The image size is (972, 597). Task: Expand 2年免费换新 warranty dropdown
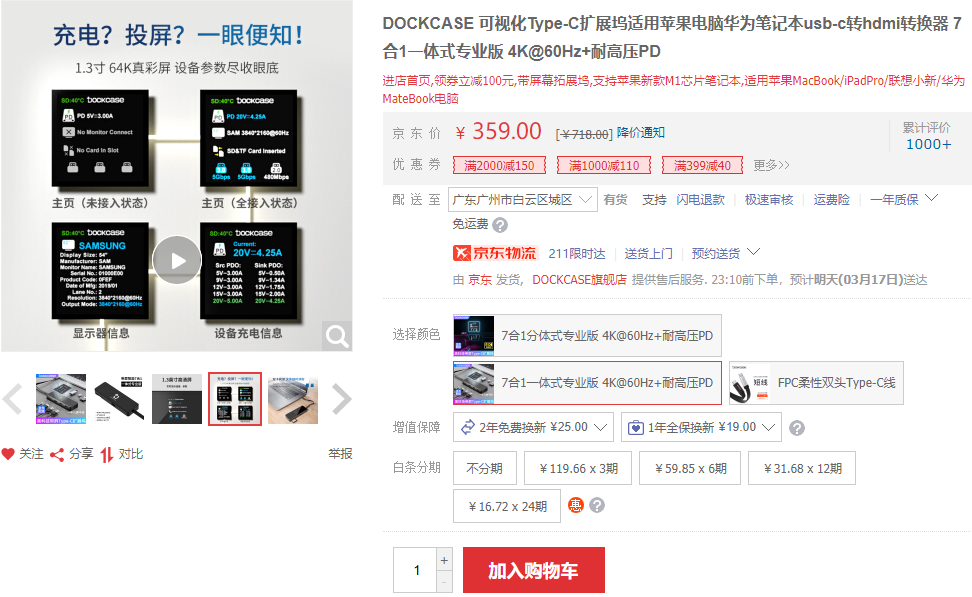pyautogui.click(x=533, y=428)
